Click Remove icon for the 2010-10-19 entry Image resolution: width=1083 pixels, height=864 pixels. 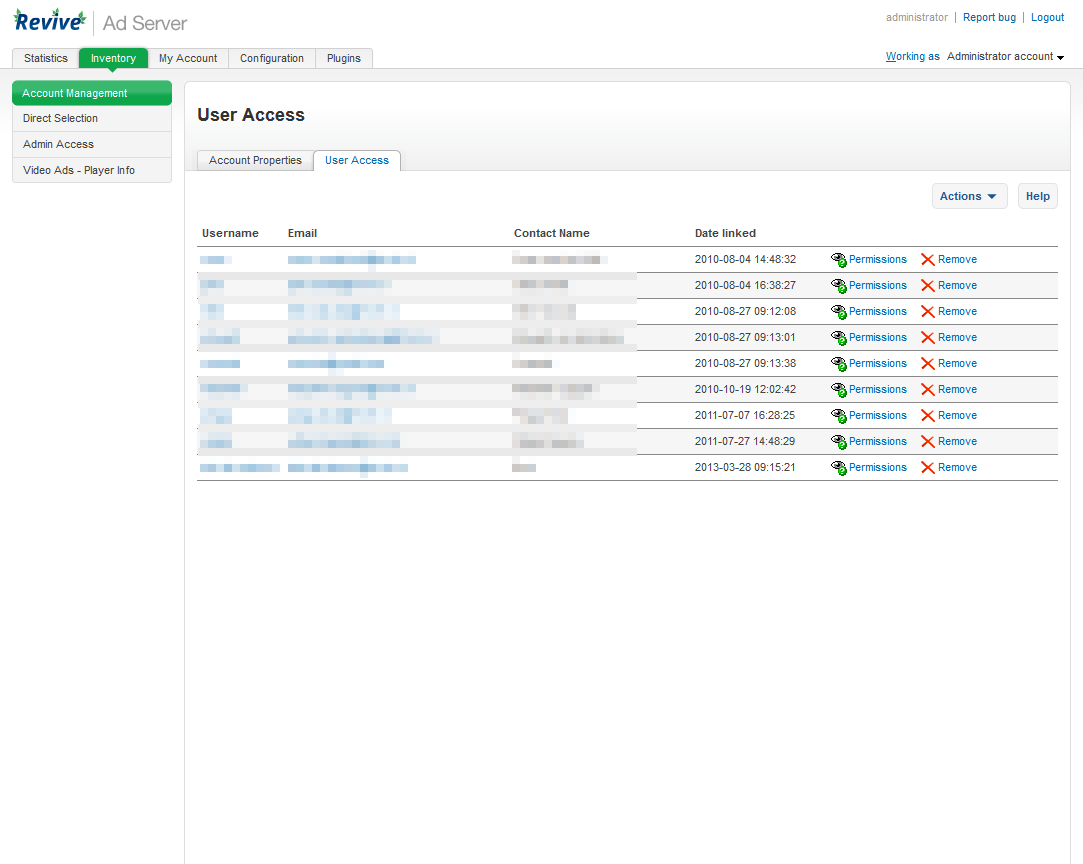pos(927,389)
